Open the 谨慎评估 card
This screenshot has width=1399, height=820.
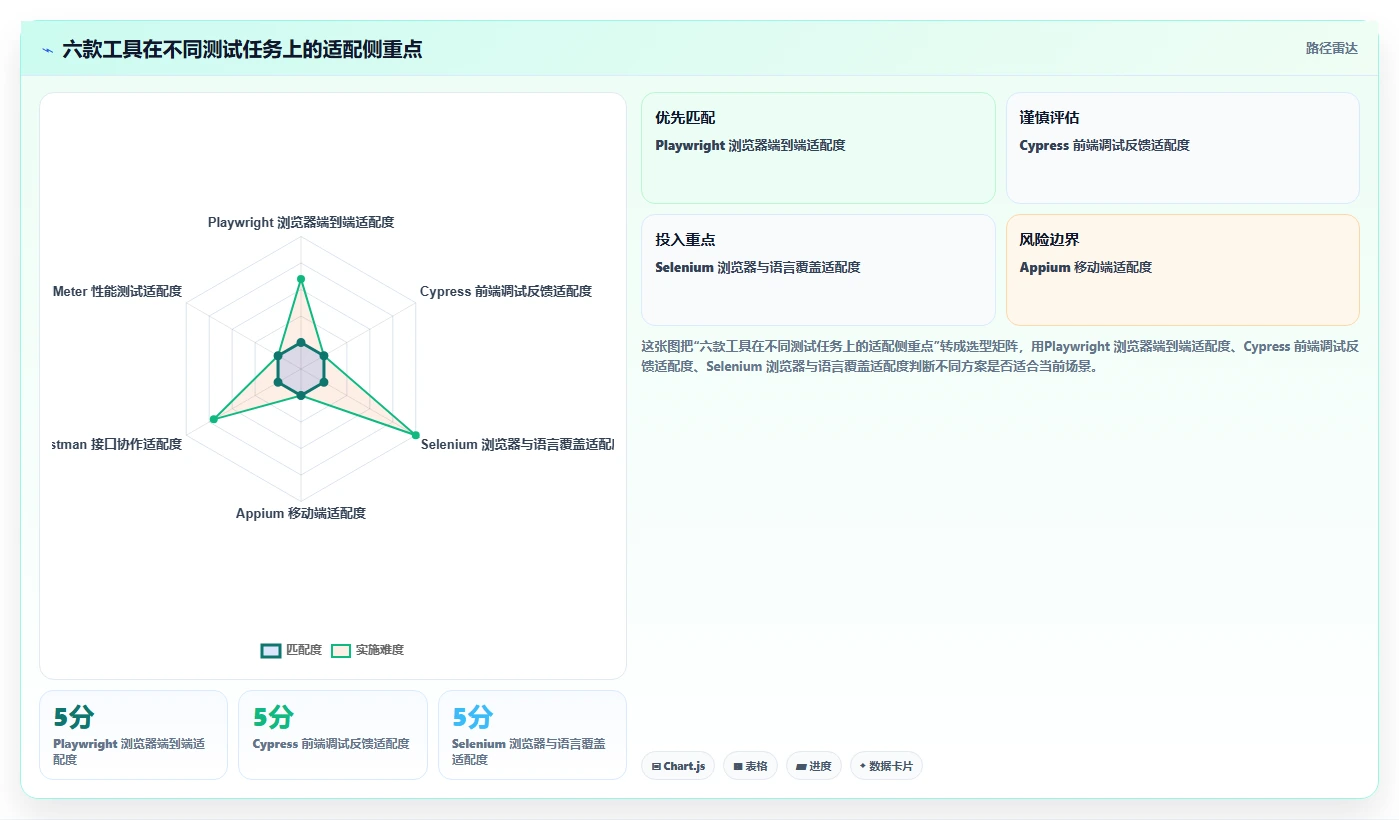click(1182, 148)
